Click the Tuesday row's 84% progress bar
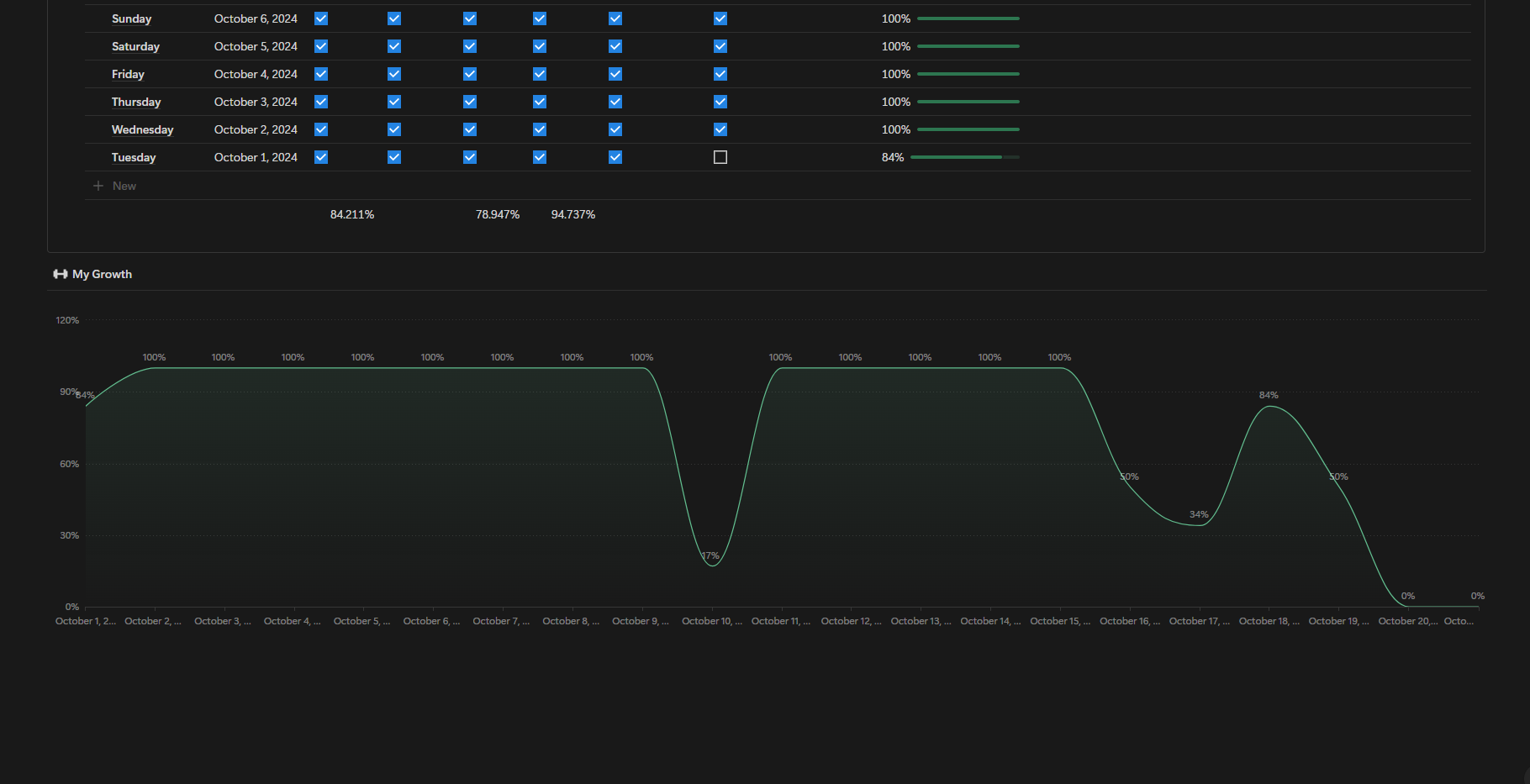 (965, 157)
